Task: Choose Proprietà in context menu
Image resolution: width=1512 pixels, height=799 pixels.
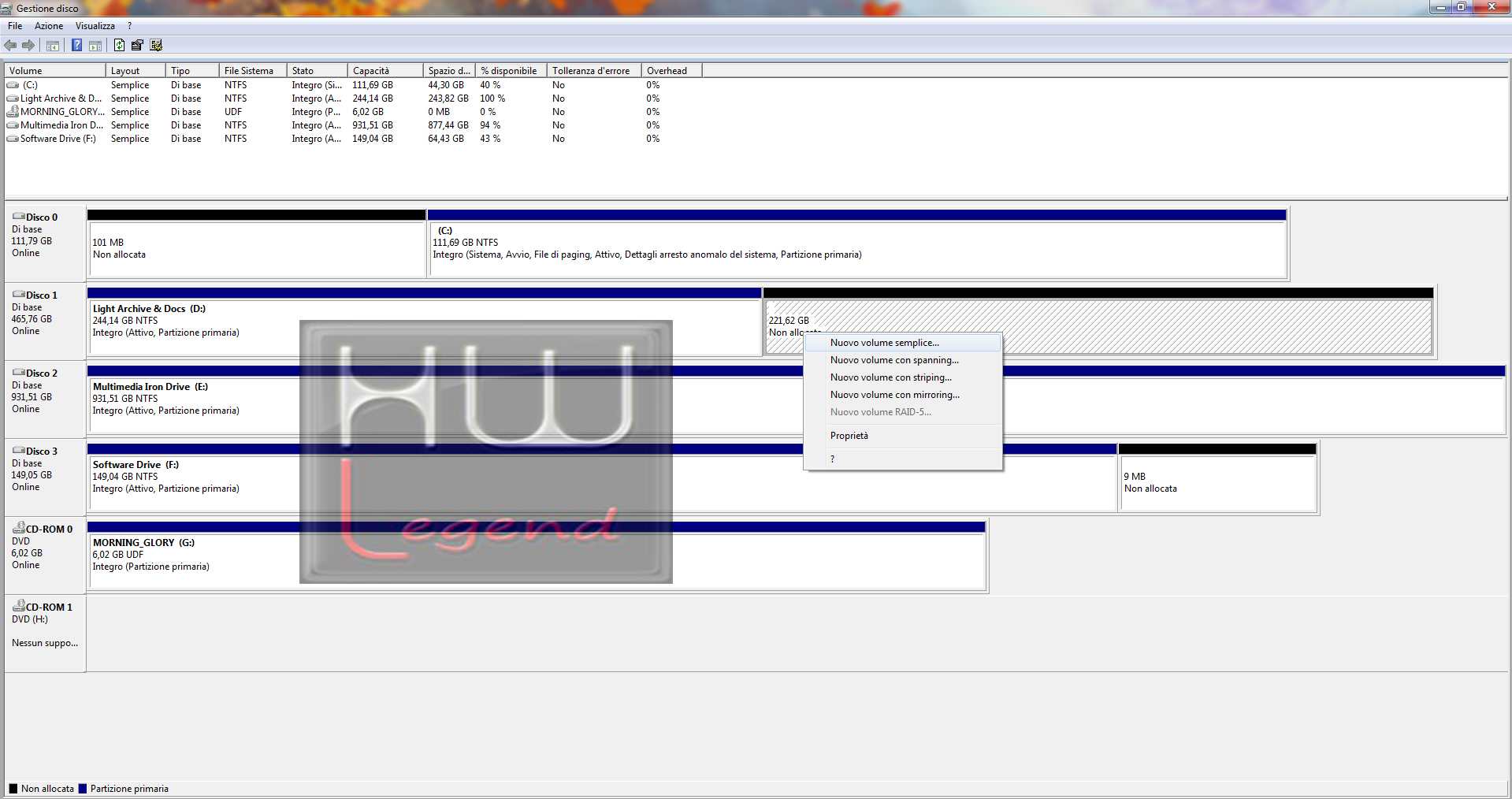Action: tap(903, 436)
